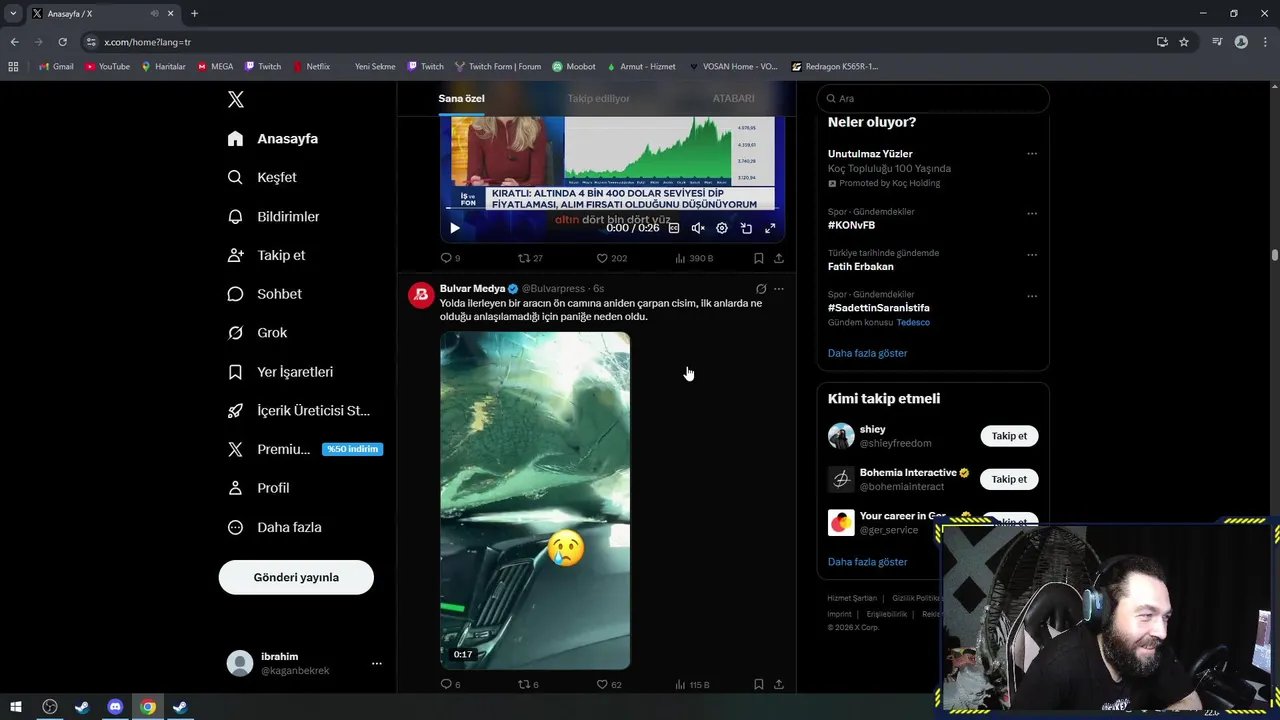Open Discord from taskbar
This screenshot has width=1280, height=720.
(115, 707)
